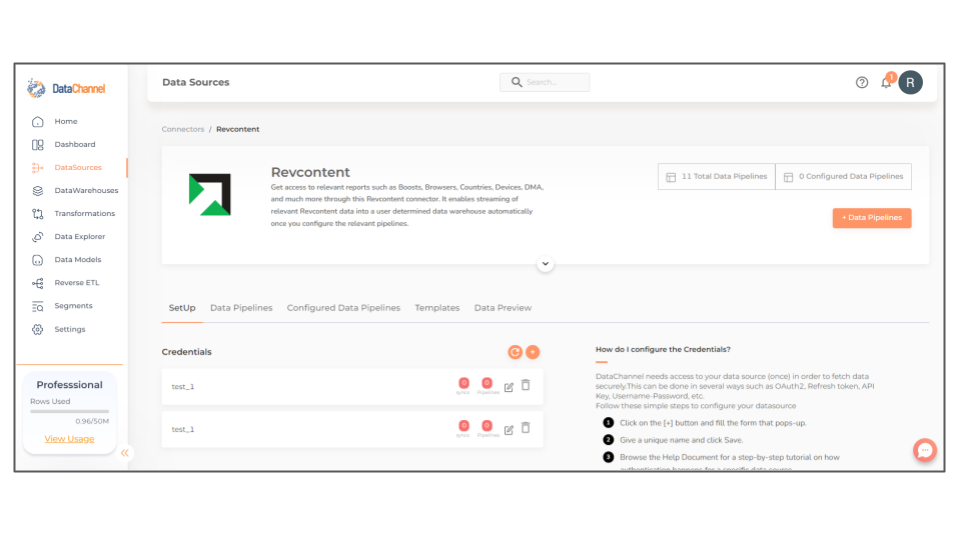Open the Templates tab
The height and width of the screenshot is (540, 960).
[x=437, y=308]
